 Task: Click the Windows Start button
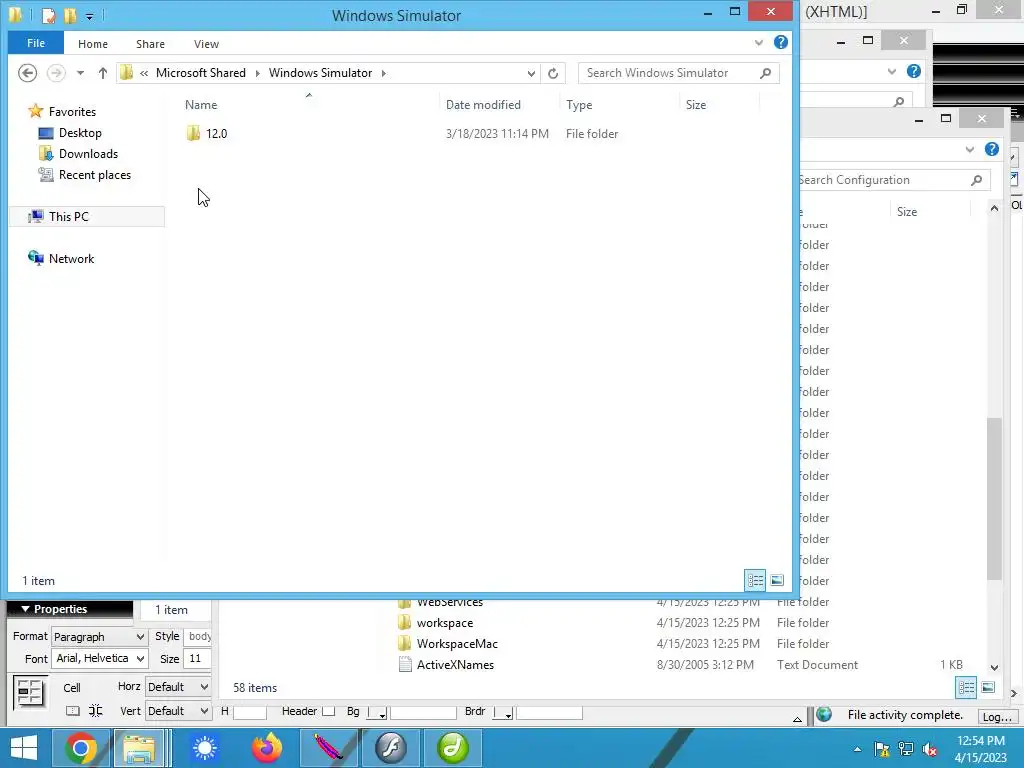24,748
